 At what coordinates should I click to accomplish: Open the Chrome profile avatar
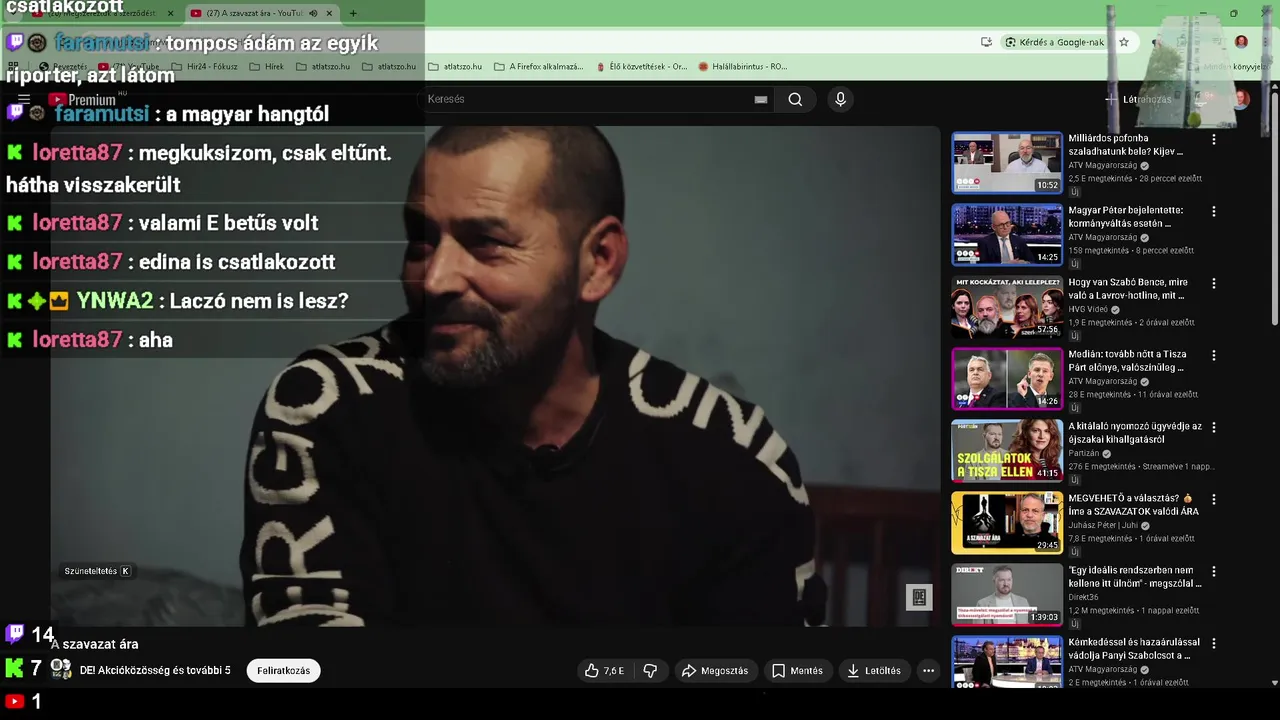coord(1241,42)
